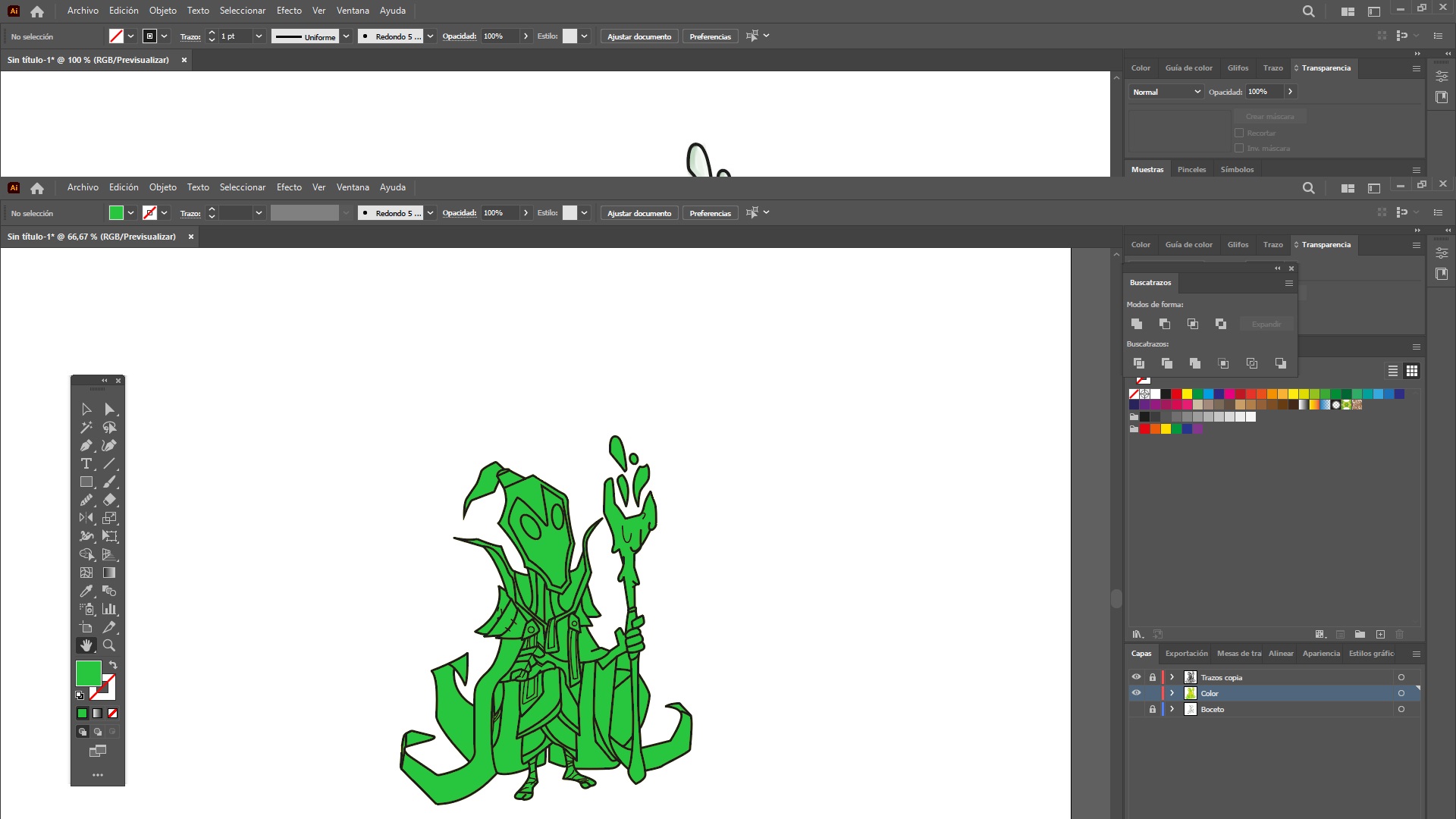Screen dimensions: 1456x819
Task: Pick the white swatch in Muestras panel
Action: click(x=1155, y=394)
